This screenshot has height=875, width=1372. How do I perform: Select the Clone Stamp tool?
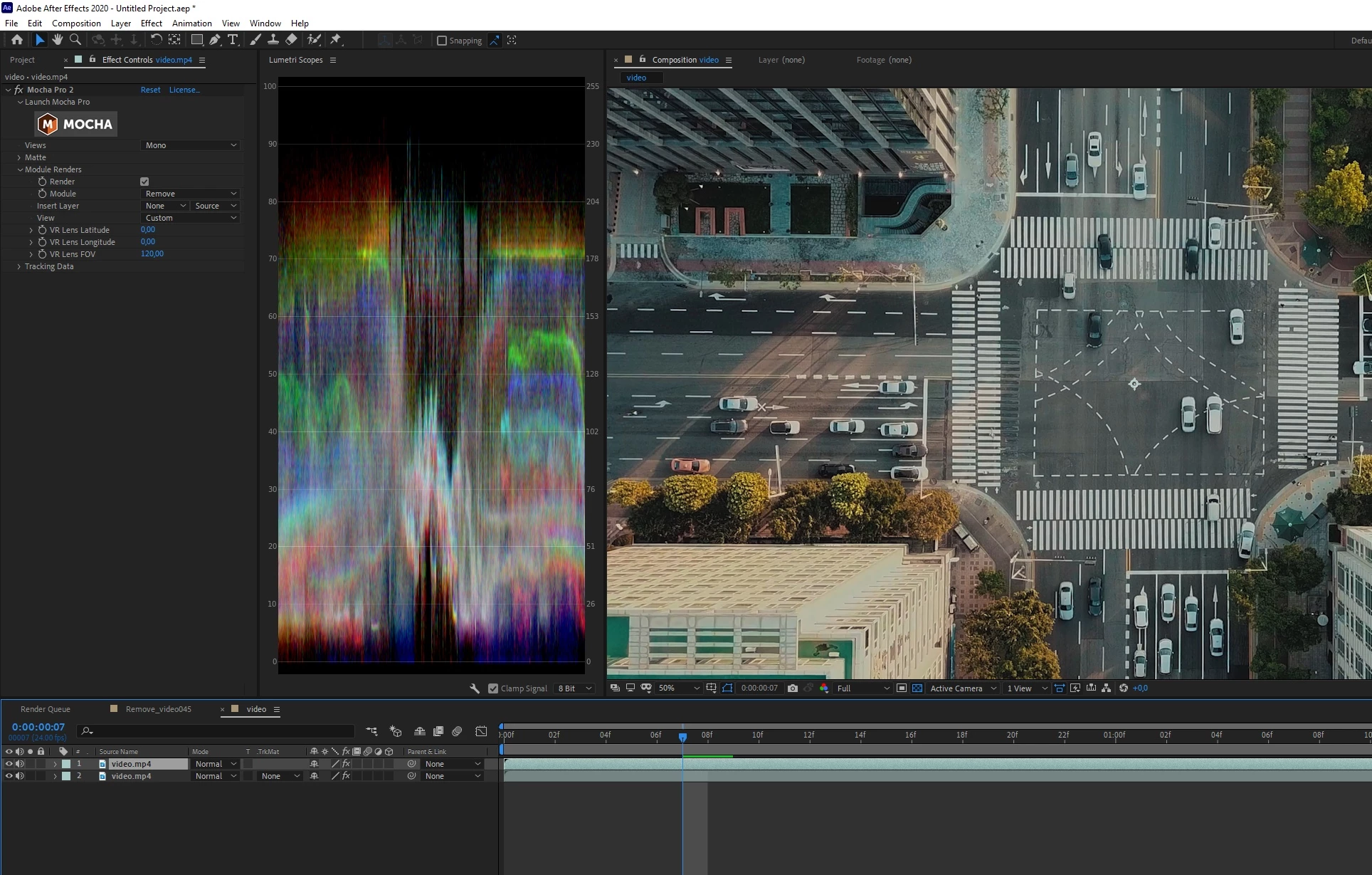[273, 40]
